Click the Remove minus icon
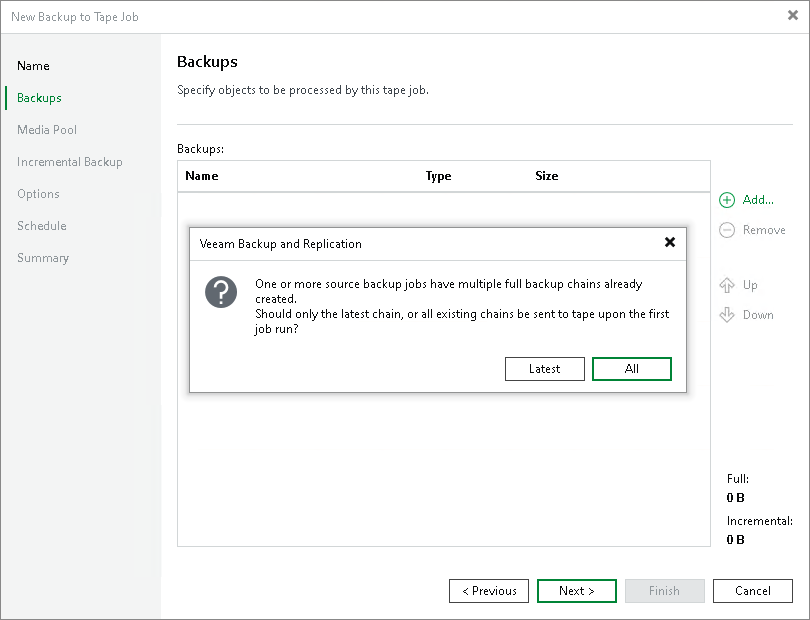 (x=727, y=230)
